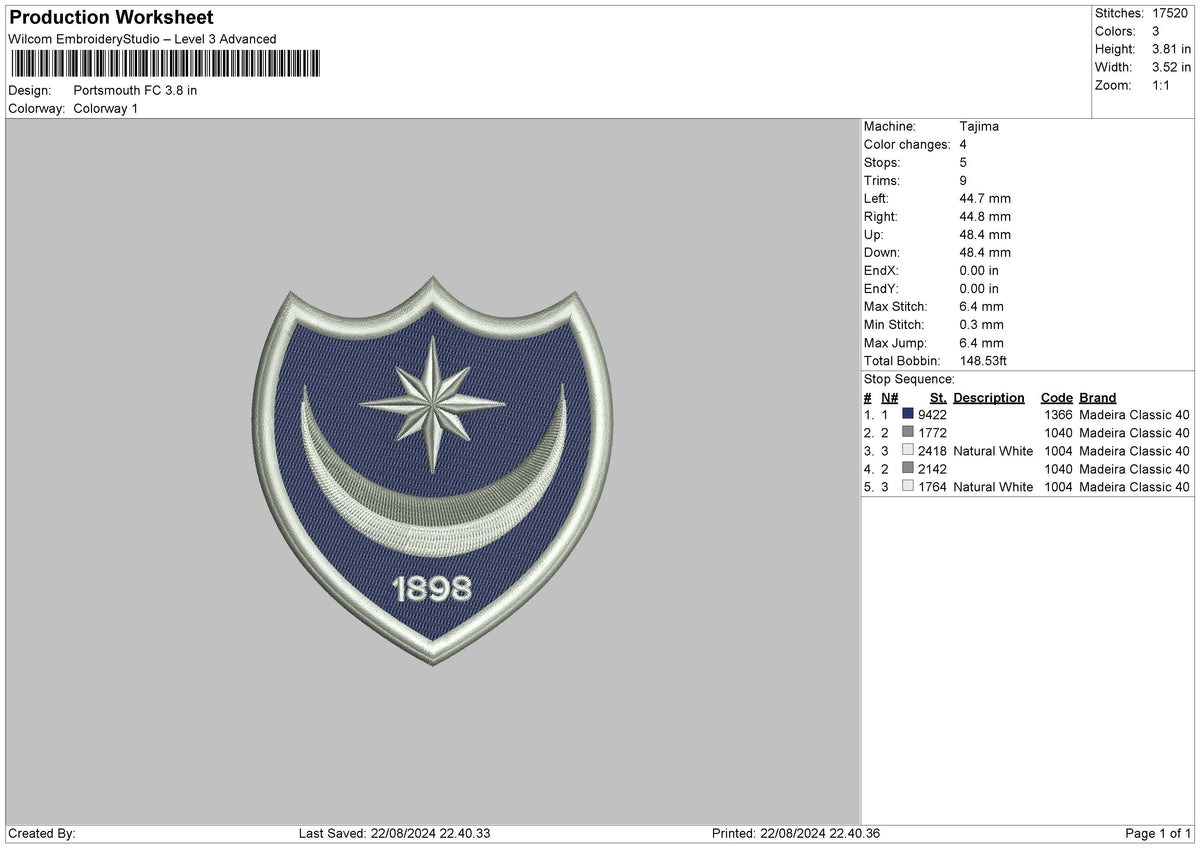Click the gray swatch beside 1772
Image resolution: width=1200 pixels, height=848 pixels.
tap(908, 432)
